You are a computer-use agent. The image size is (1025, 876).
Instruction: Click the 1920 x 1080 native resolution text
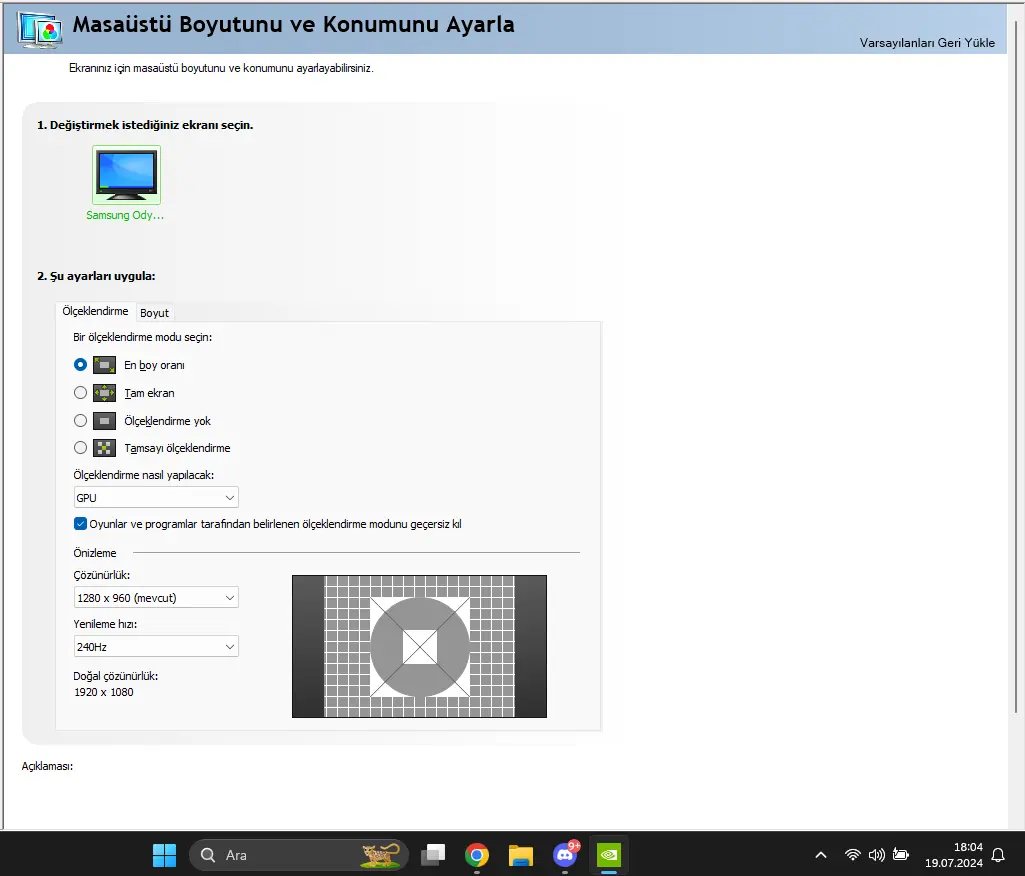pyautogui.click(x=104, y=692)
